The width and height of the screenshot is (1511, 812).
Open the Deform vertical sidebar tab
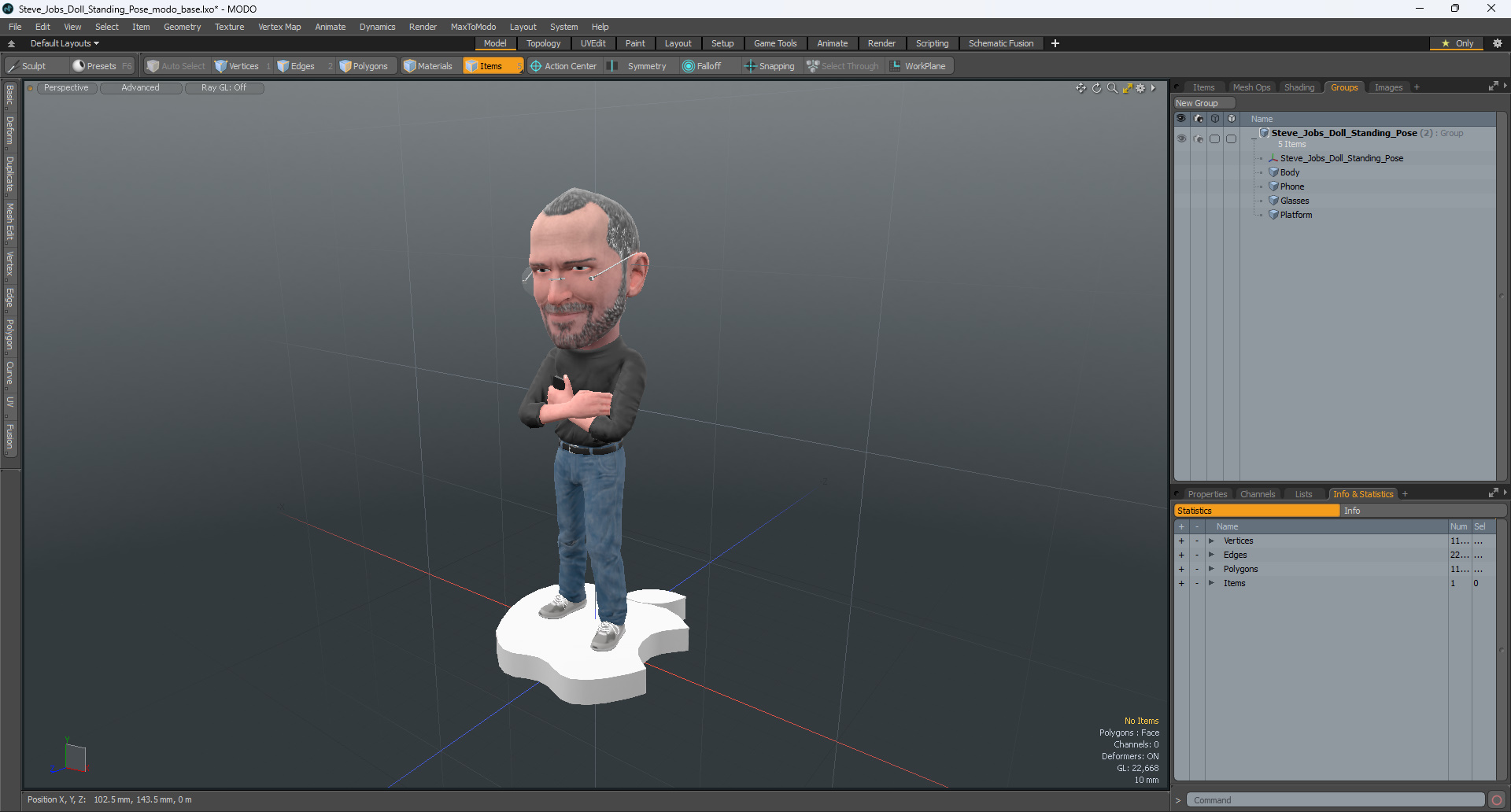[x=9, y=131]
